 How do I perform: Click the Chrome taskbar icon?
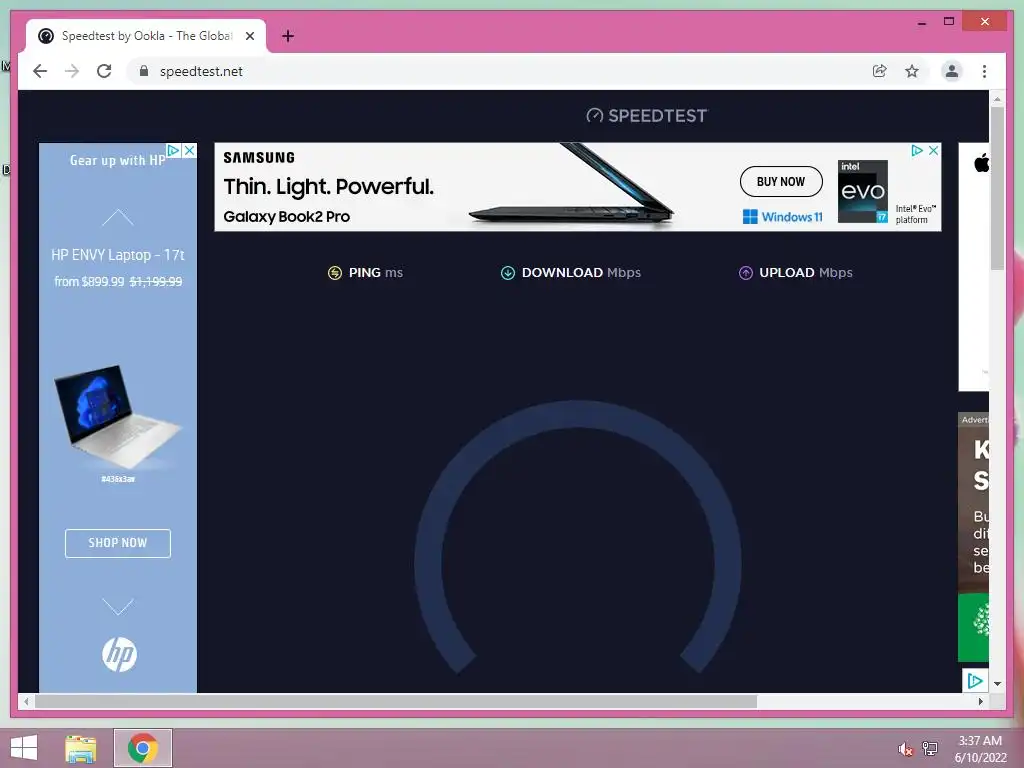pyautogui.click(x=143, y=748)
